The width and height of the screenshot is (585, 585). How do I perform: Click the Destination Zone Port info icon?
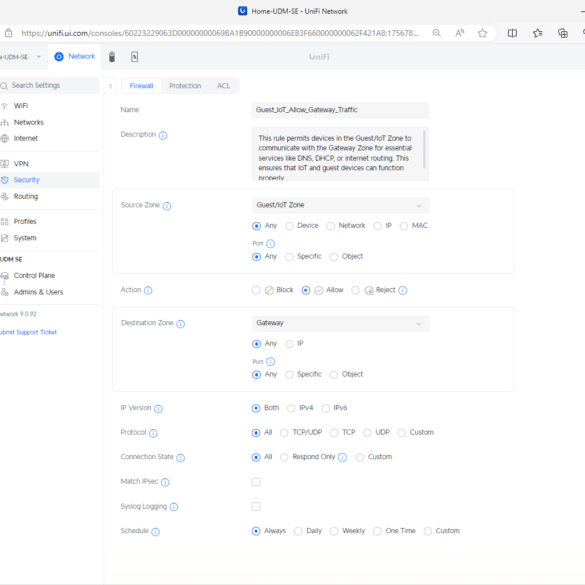pyautogui.click(x=270, y=362)
